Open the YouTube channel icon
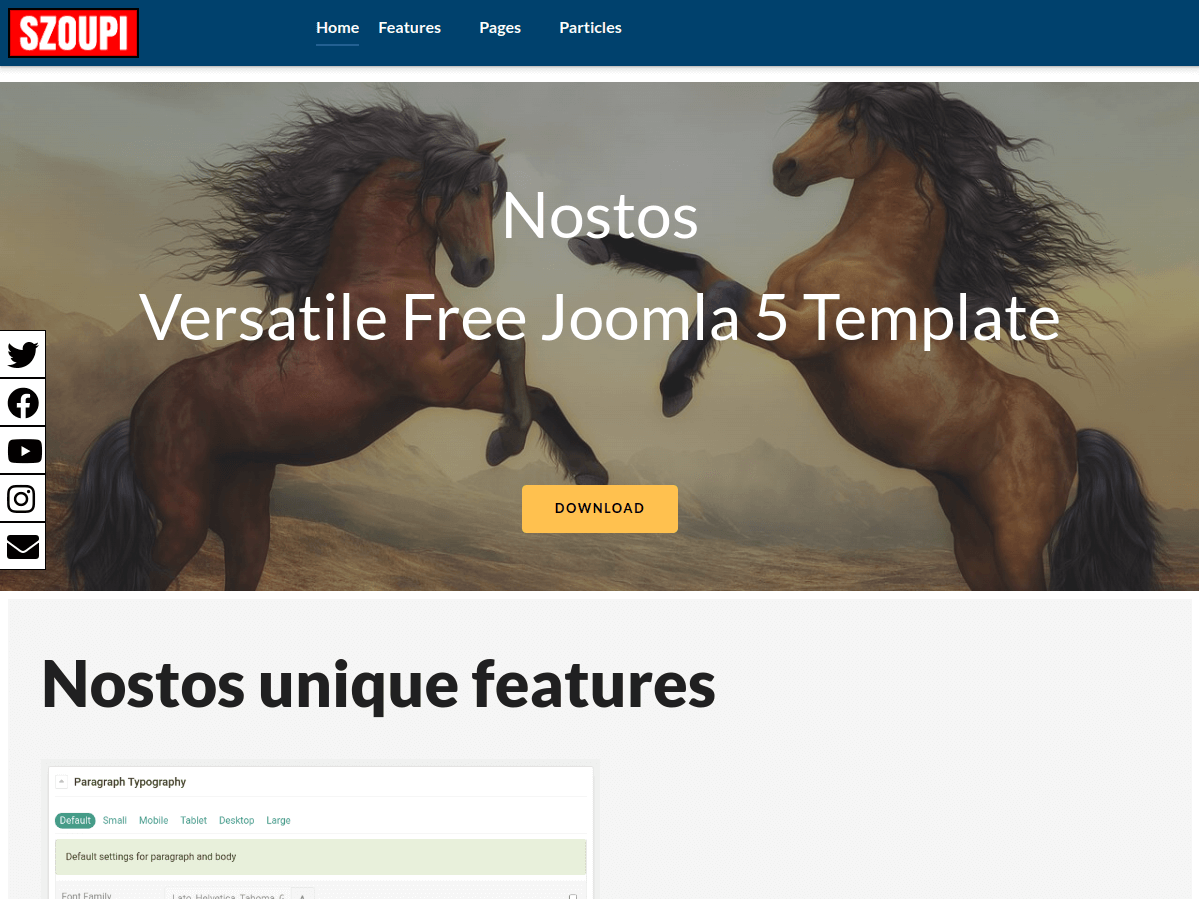This screenshot has height=899, width=1199. click(22, 450)
